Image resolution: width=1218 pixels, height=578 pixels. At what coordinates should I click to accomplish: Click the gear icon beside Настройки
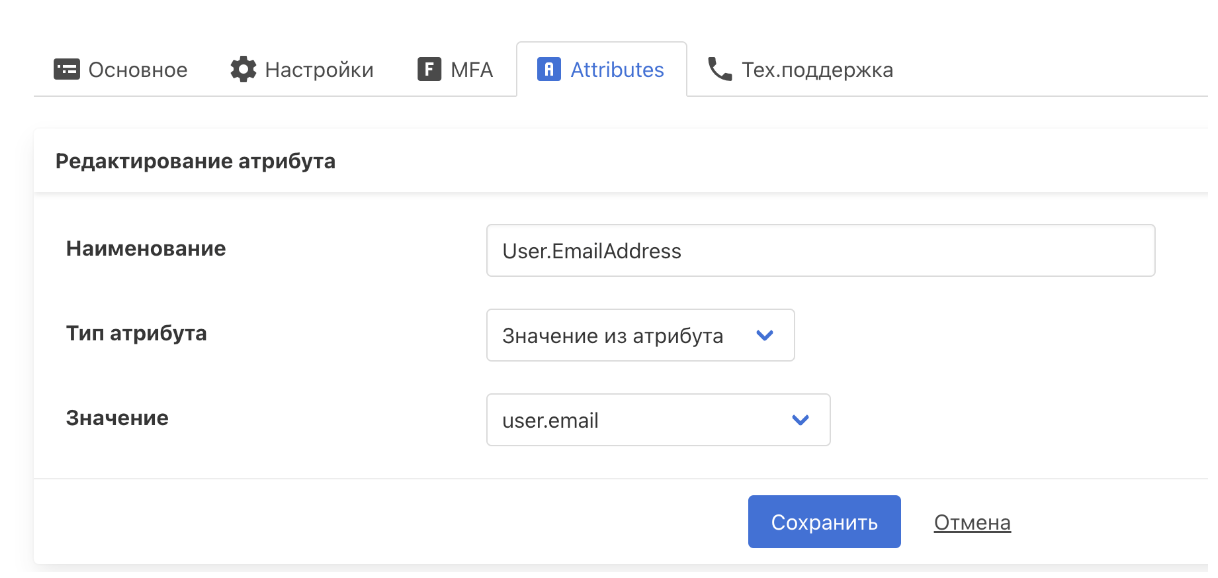(243, 70)
